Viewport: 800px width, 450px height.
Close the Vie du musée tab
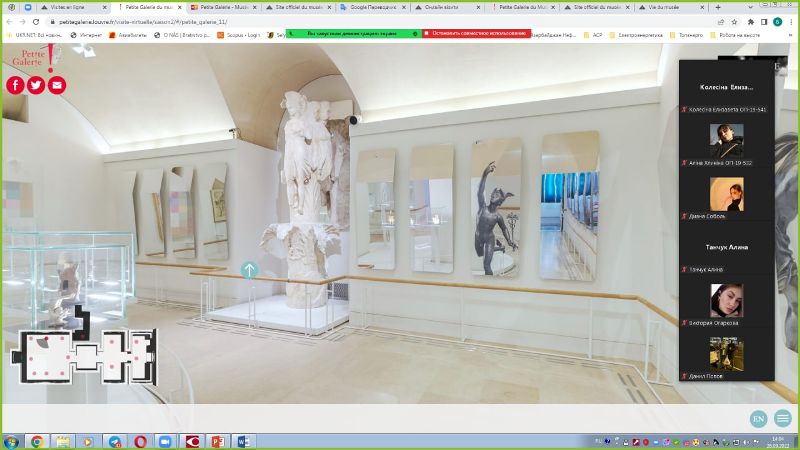pyautogui.click(x=703, y=8)
